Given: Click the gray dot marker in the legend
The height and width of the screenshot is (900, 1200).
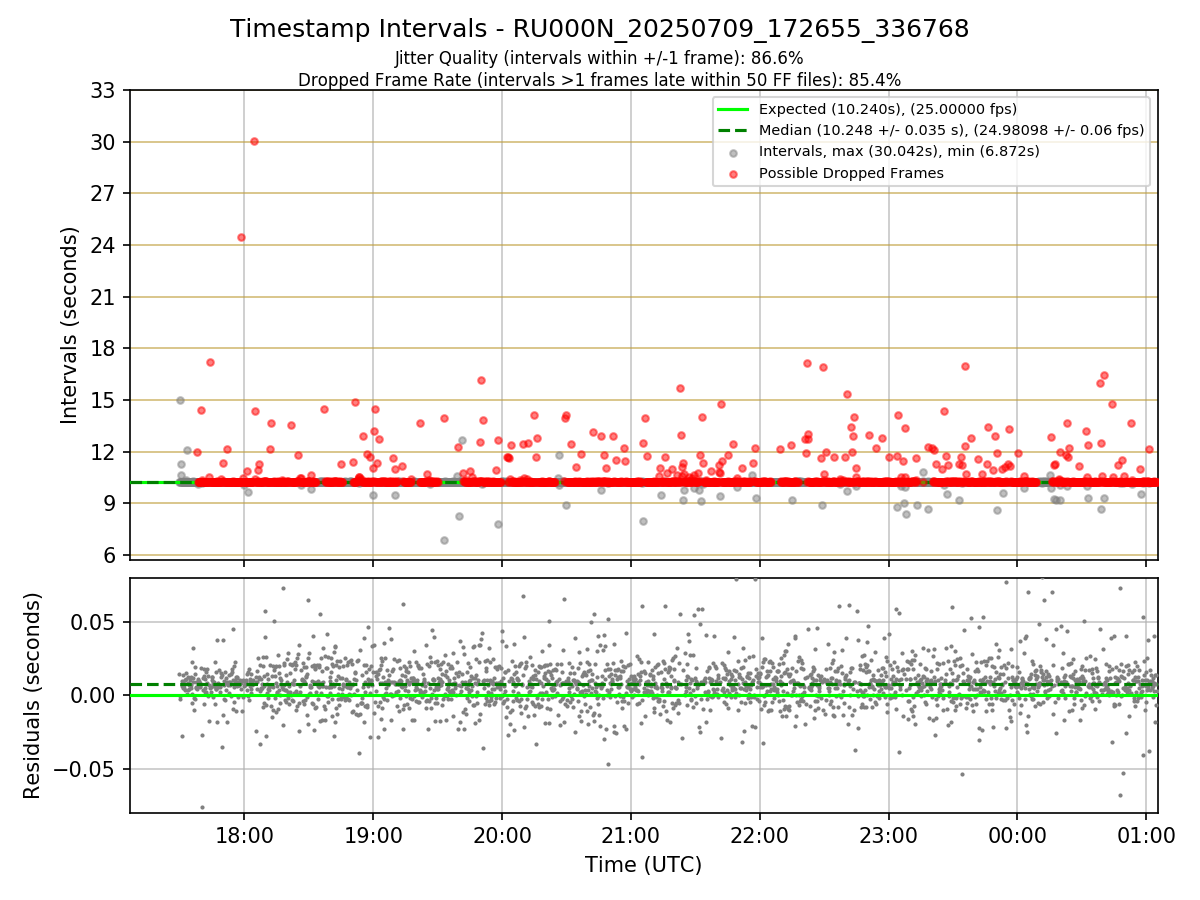Looking at the screenshot, I should [x=733, y=153].
